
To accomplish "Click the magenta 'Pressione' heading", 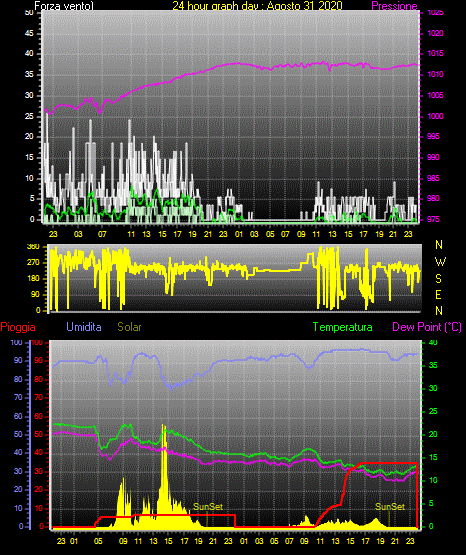I will click(394, 6).
